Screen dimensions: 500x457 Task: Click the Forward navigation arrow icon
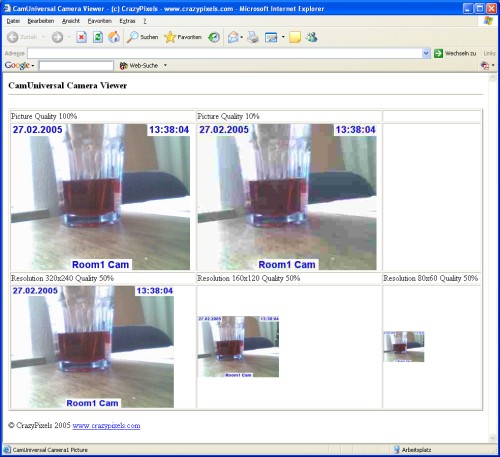[57, 37]
